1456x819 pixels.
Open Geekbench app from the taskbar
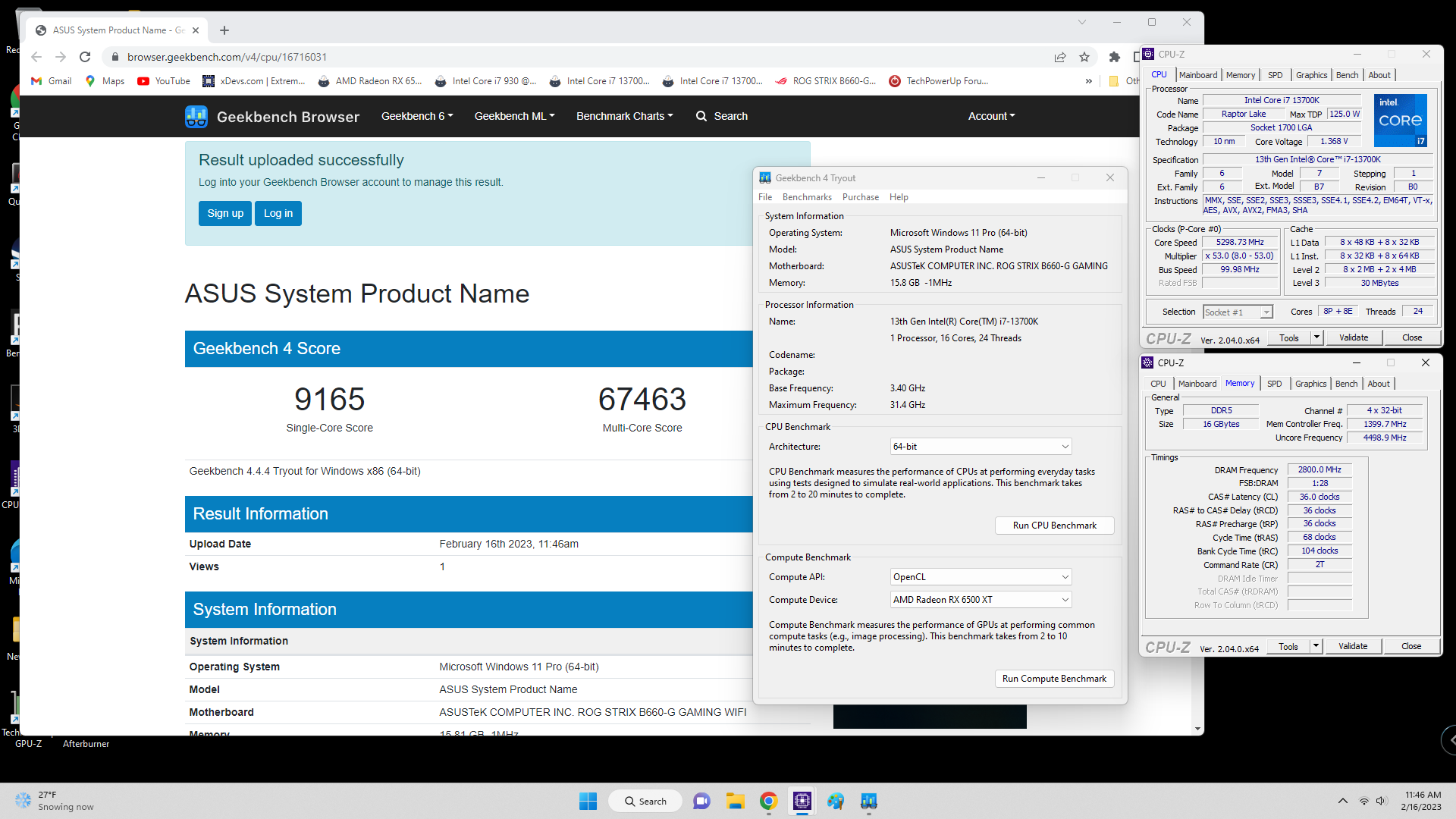[x=868, y=801]
